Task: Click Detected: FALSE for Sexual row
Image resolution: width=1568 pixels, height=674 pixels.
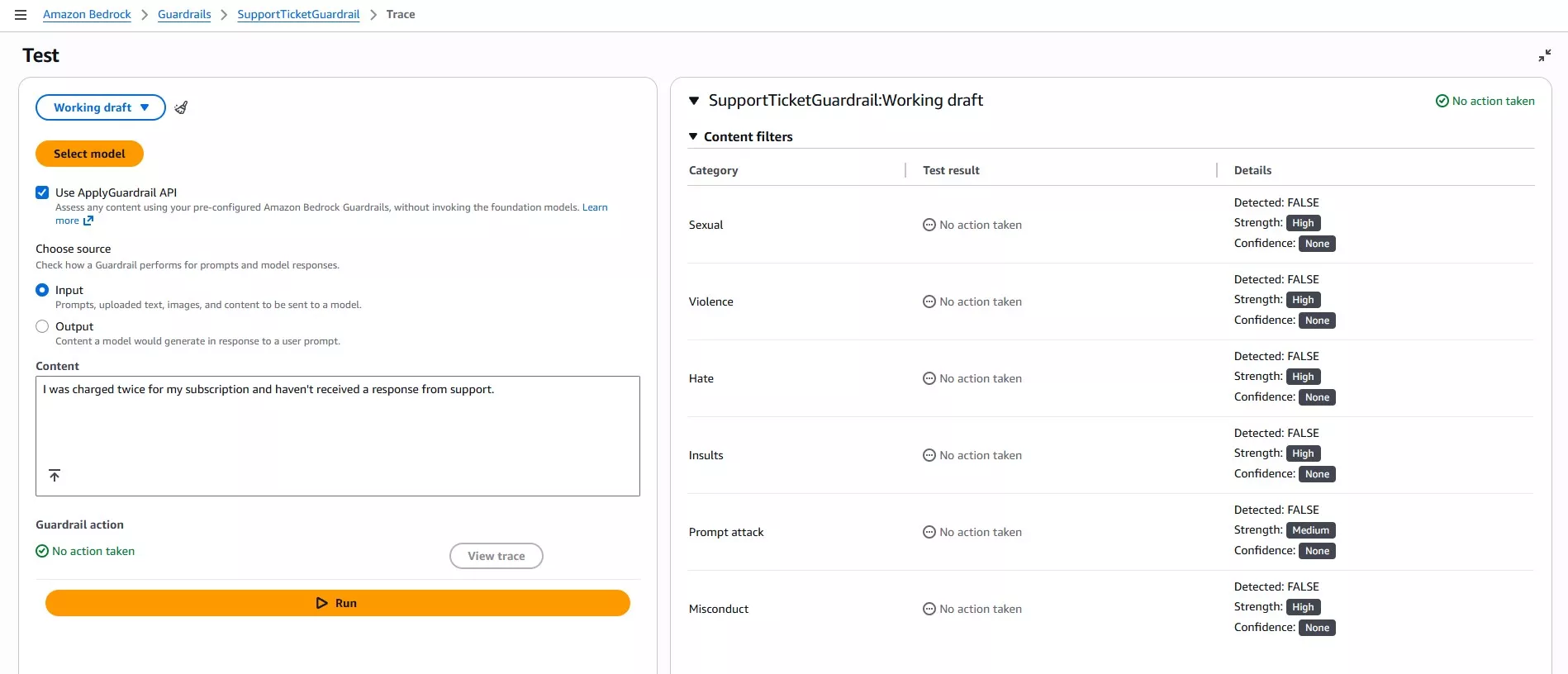Action: (1276, 202)
